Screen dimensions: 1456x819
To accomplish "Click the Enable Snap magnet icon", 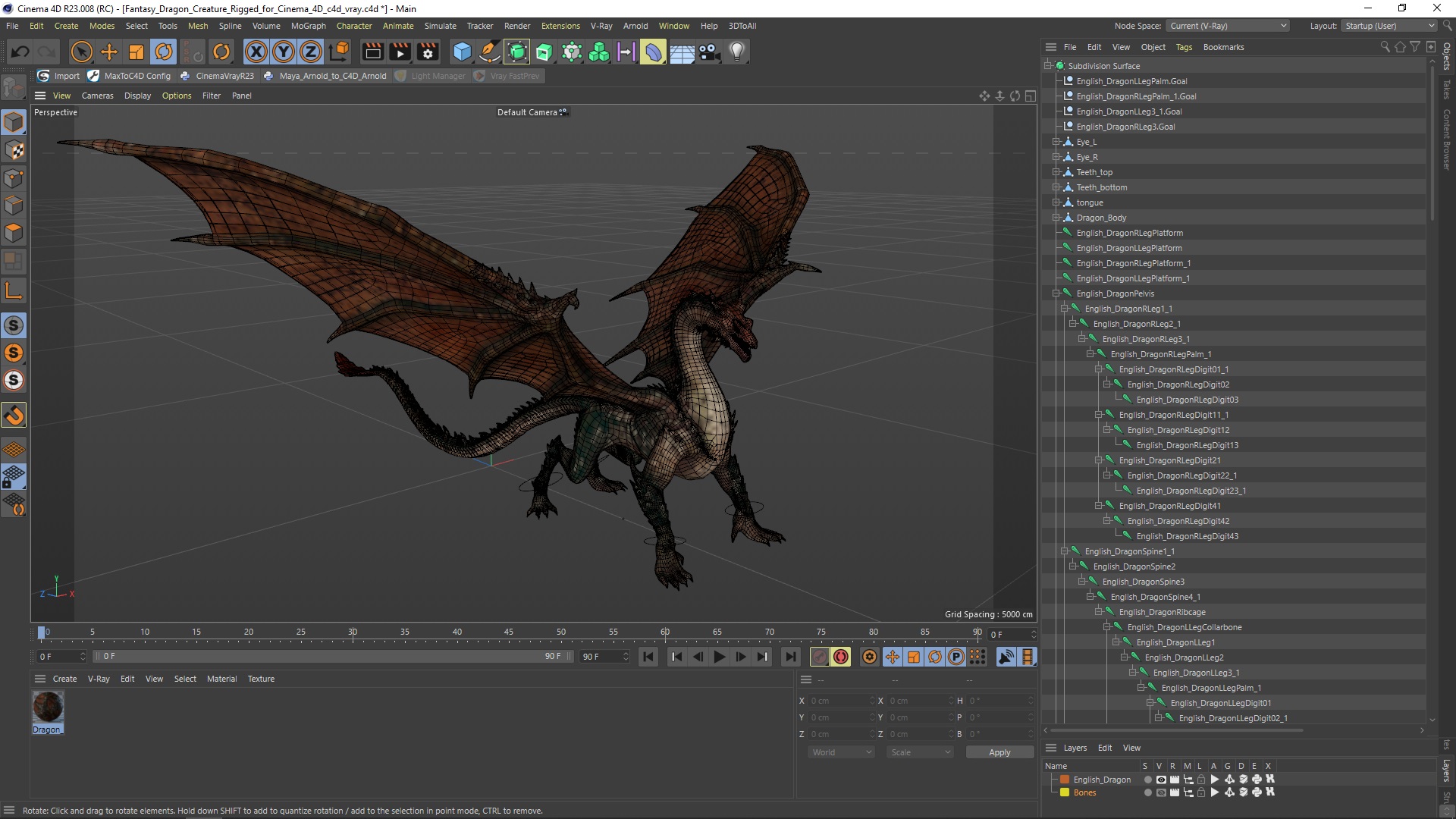I will [x=14, y=415].
